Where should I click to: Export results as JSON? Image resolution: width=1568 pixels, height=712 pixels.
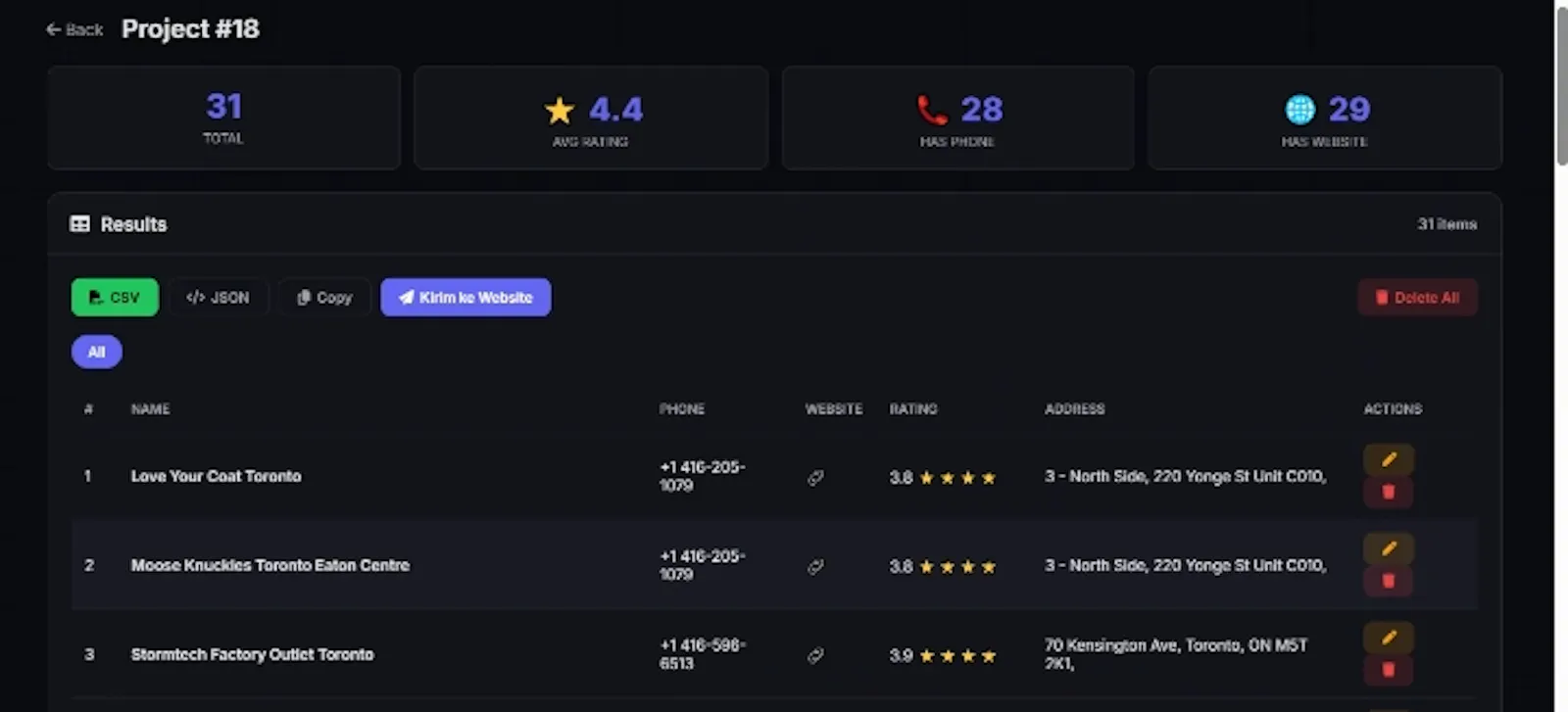(218, 298)
